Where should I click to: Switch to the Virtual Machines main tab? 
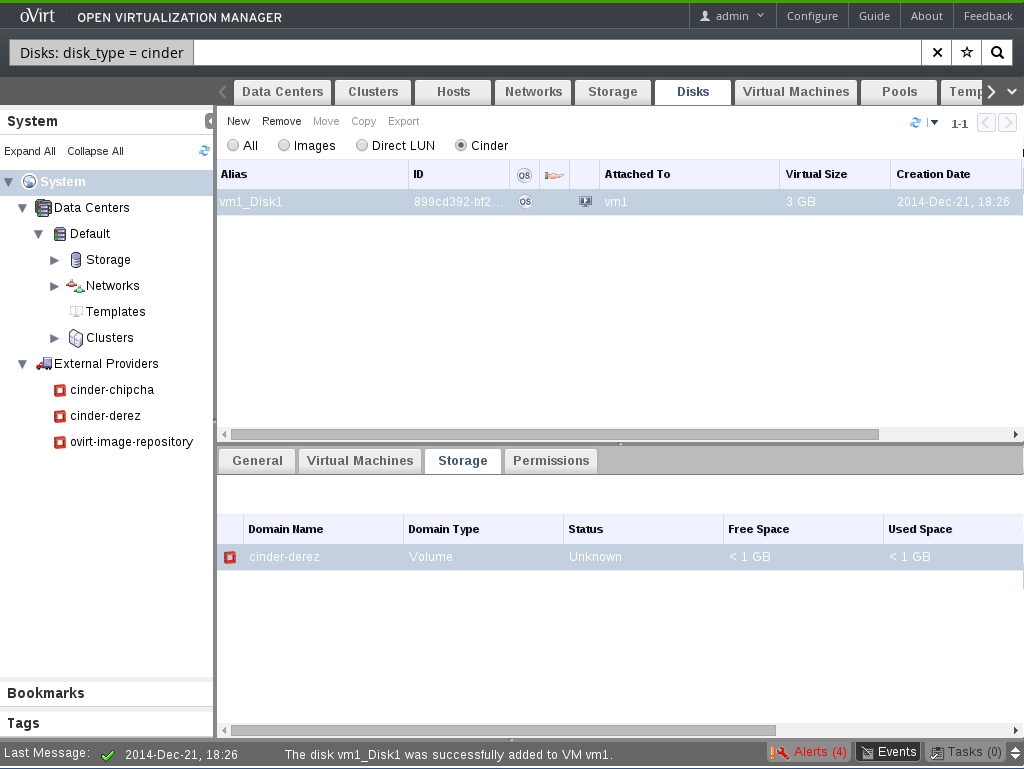pyautogui.click(x=795, y=92)
